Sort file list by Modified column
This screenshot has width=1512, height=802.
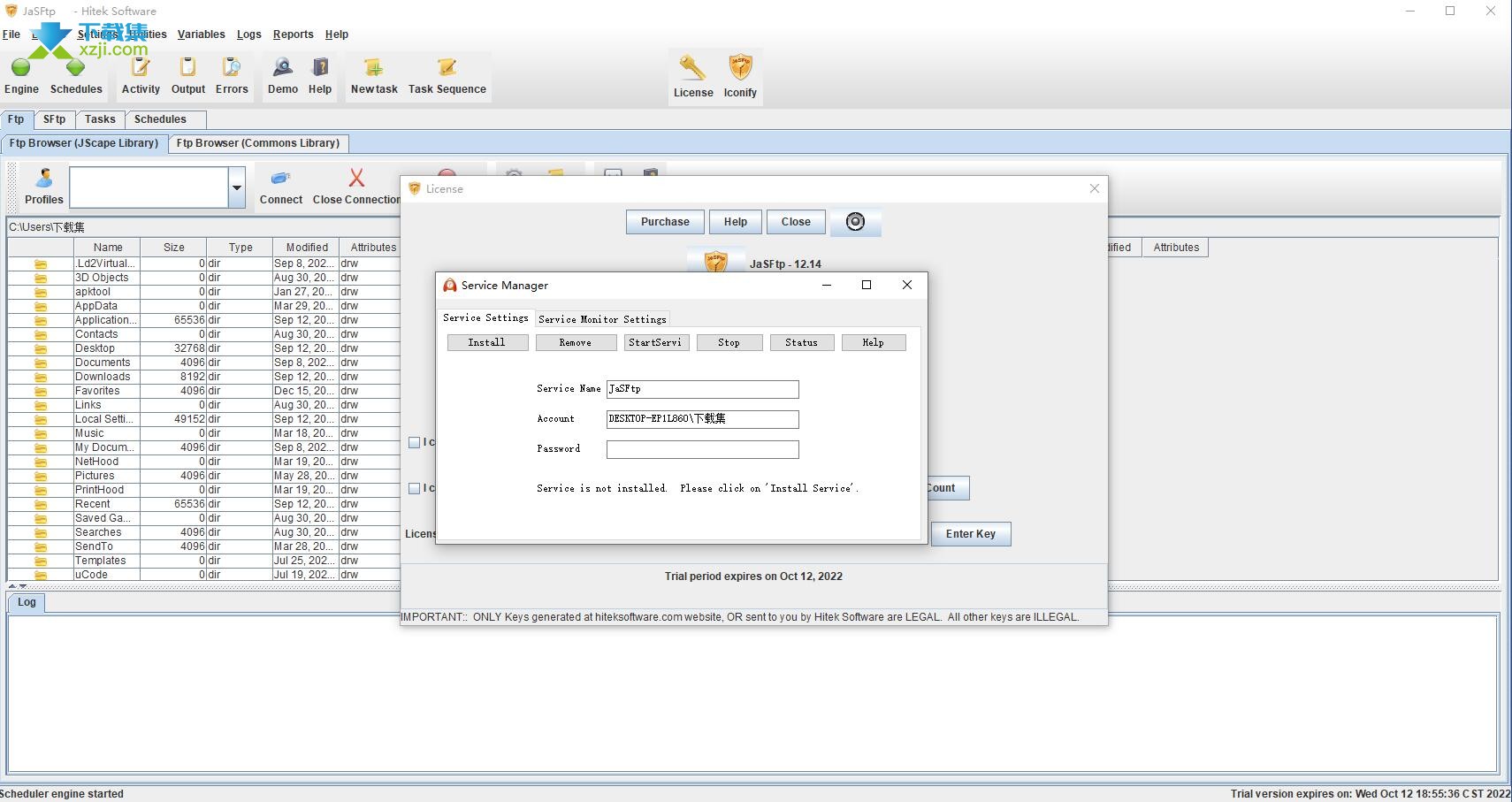coord(307,248)
